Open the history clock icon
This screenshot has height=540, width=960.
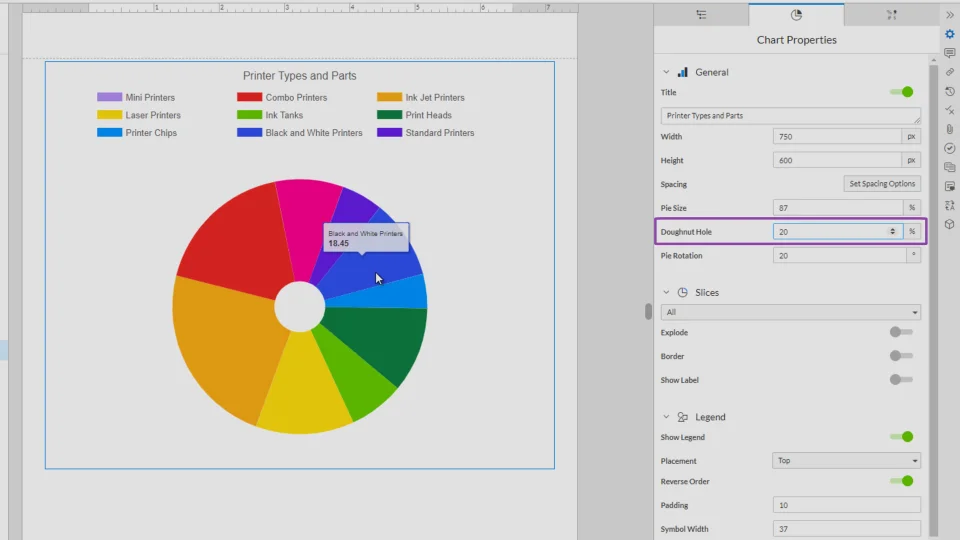point(949,91)
